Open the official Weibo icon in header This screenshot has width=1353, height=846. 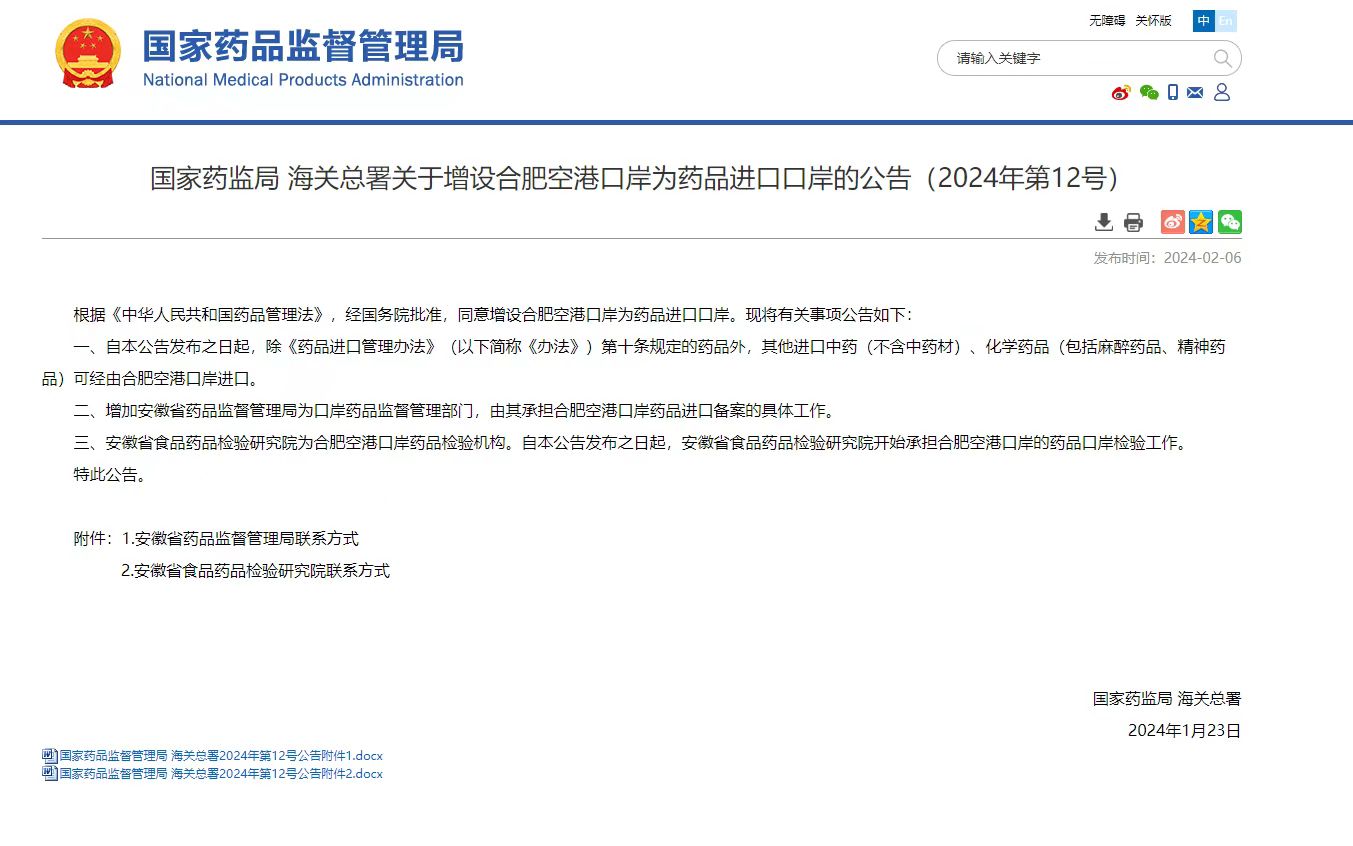pyautogui.click(x=1121, y=93)
